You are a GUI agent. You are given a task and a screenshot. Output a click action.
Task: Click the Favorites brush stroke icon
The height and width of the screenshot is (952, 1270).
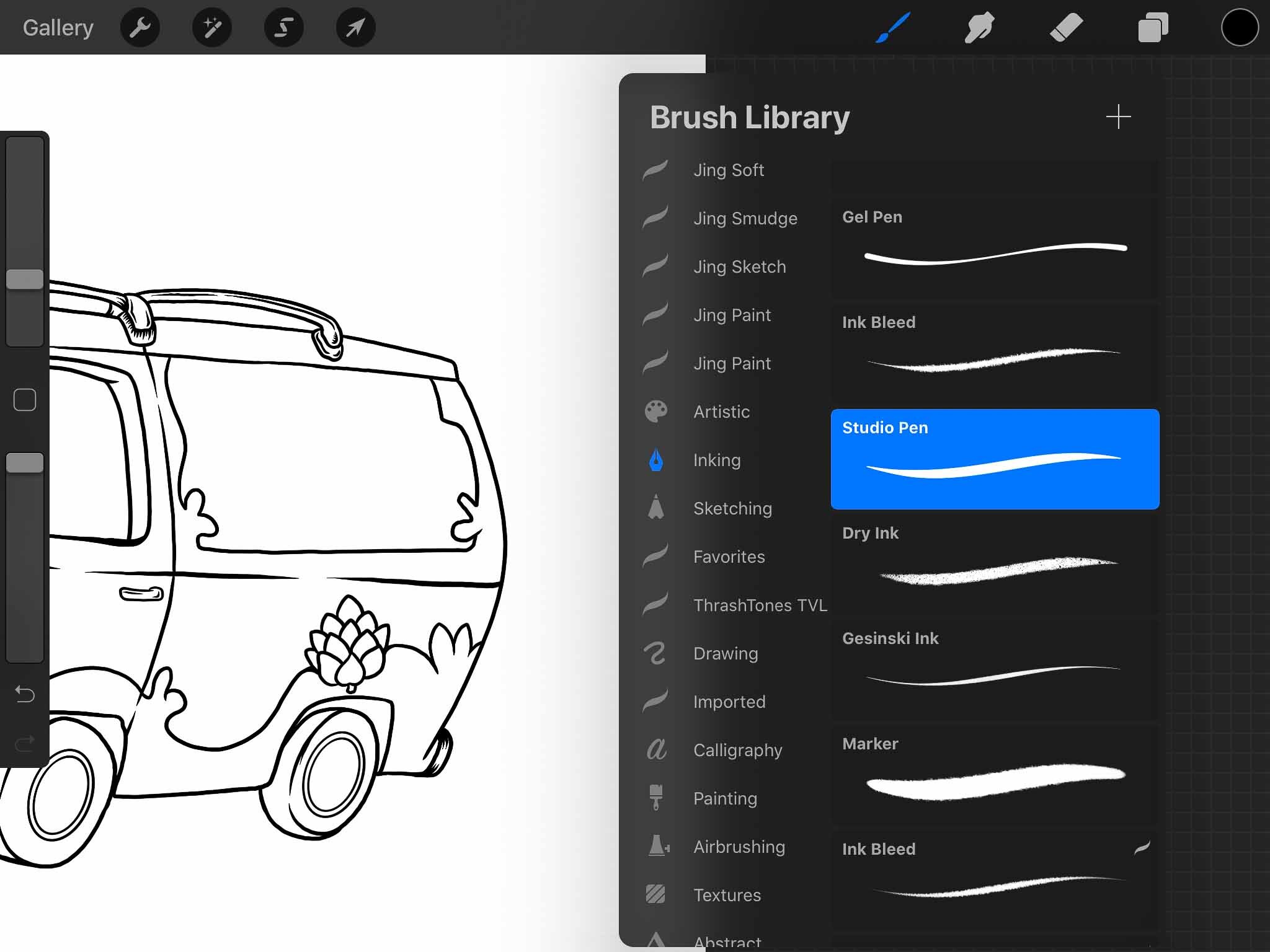(655, 555)
